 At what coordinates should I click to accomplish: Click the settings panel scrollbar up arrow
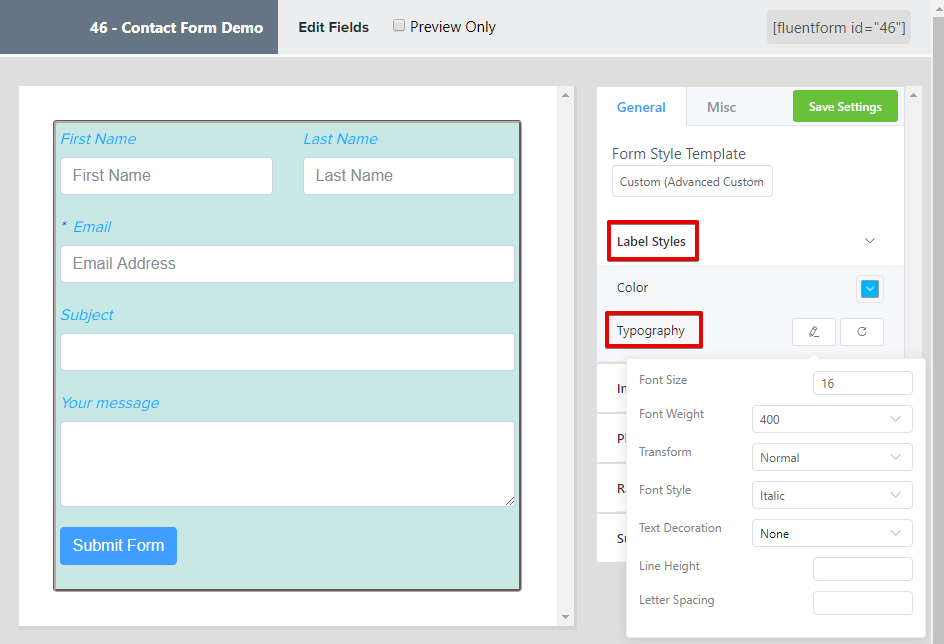[913, 95]
